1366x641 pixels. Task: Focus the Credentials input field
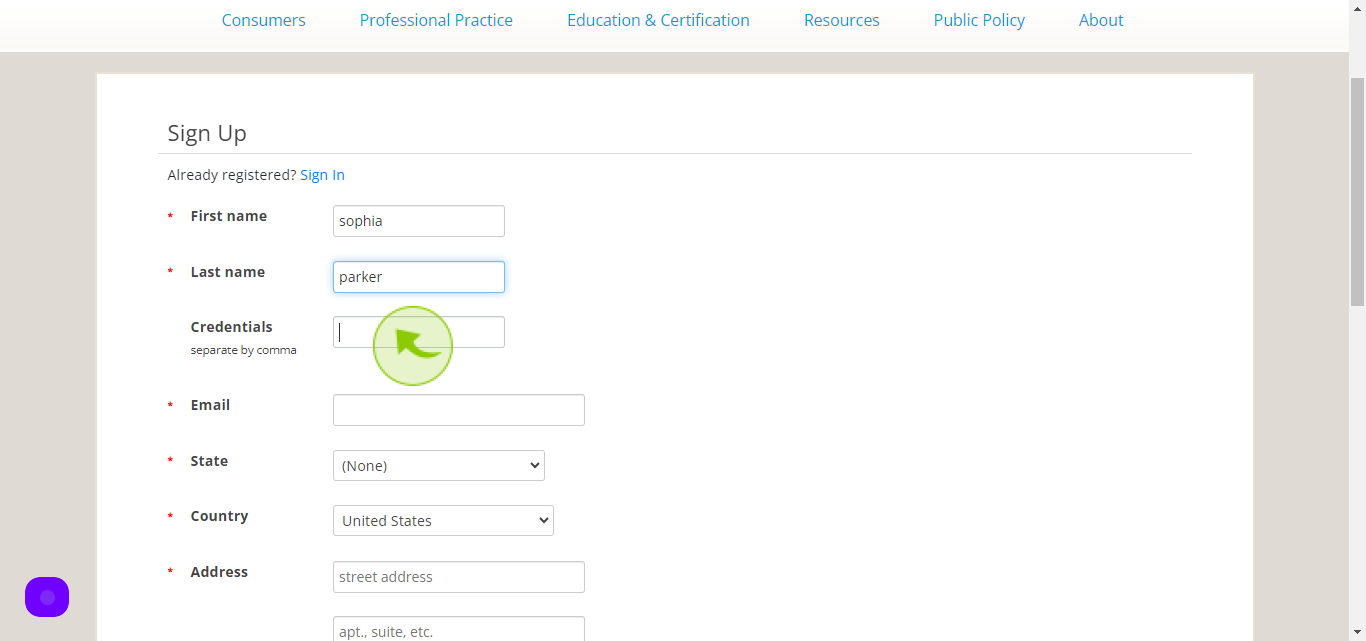pos(419,332)
